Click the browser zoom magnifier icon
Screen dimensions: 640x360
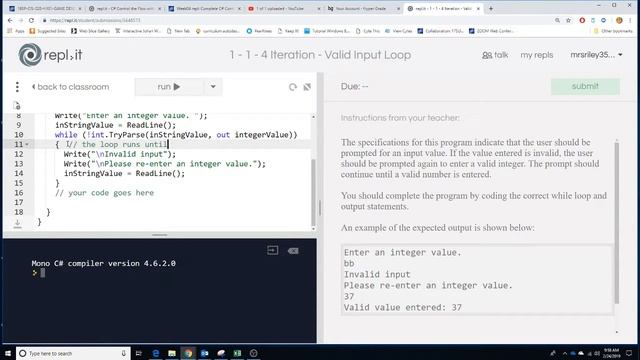click(557, 20)
